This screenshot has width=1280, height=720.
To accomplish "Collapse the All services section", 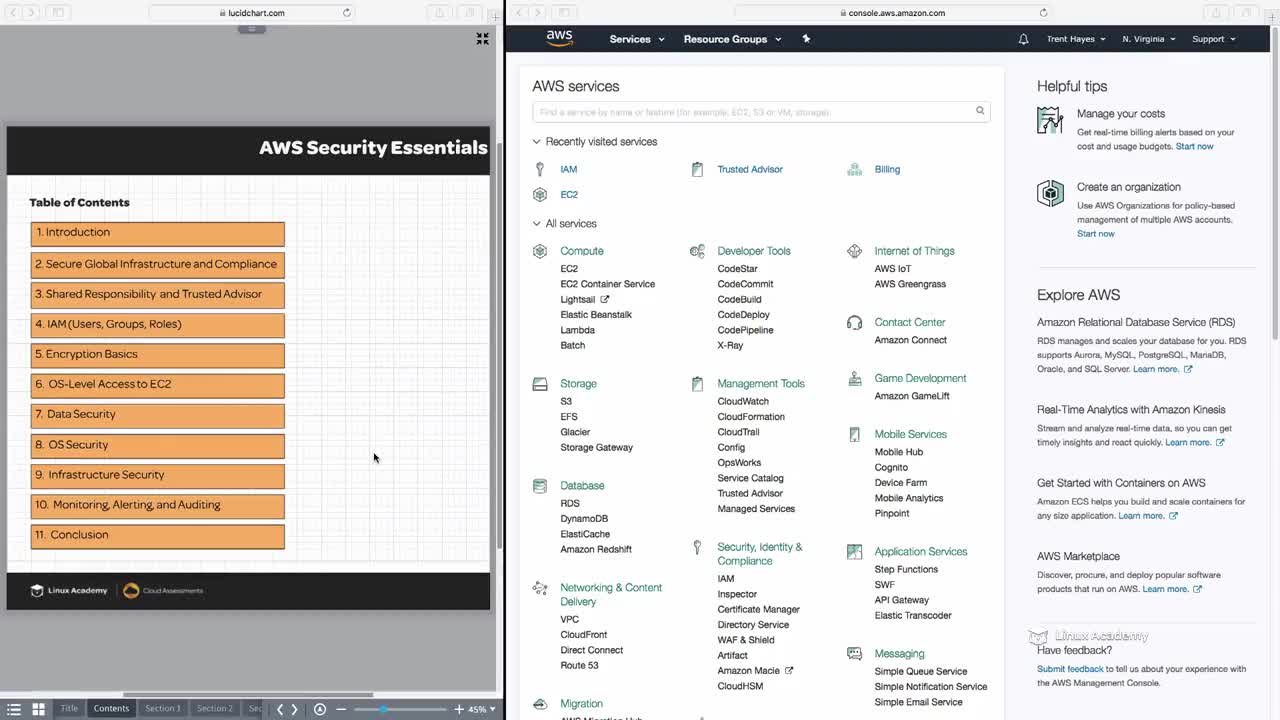I will (536, 224).
